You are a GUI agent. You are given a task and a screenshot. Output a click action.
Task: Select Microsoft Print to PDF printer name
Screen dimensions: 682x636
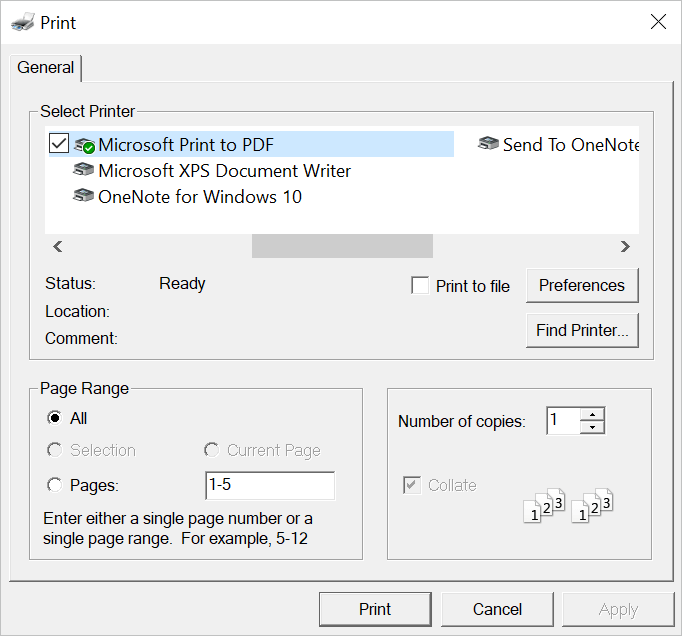point(186,145)
